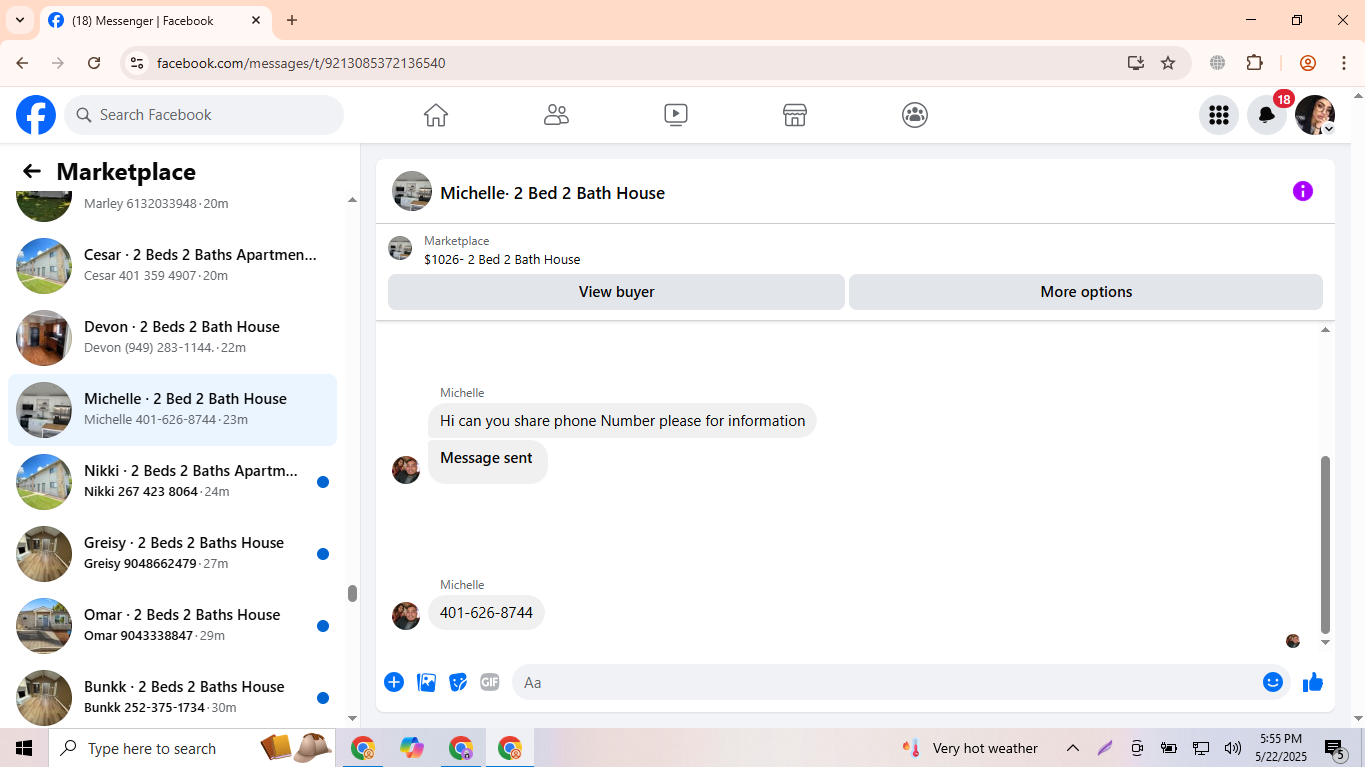Open the Bunkk 2 Beds 2 Baths House conversation
Image resolution: width=1365 pixels, height=767 pixels.
pyautogui.click(x=172, y=694)
